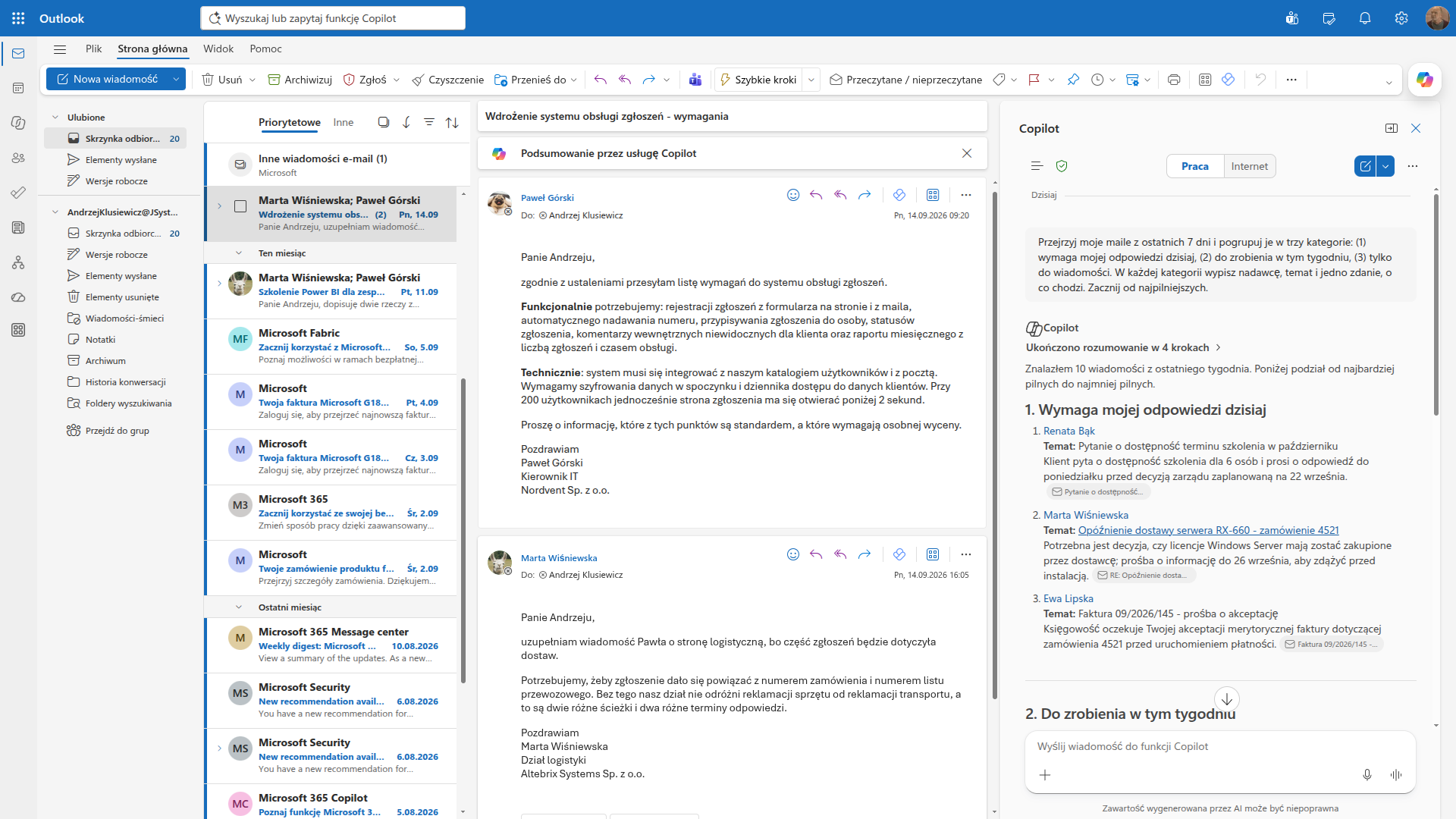Open Copilot colorful button in ribbon
Image resolution: width=1456 pixels, height=819 pixels.
(1424, 80)
